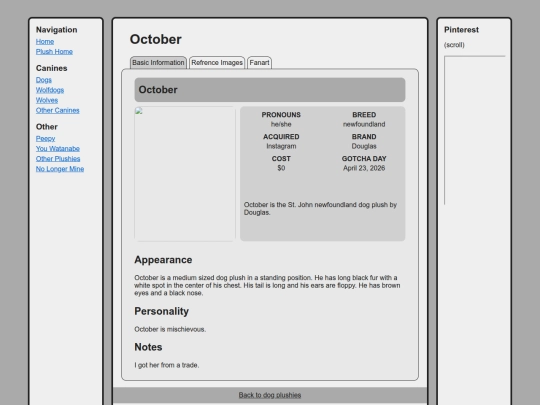Click the appearance paragraph about black fur
Image resolution: width=540 pixels, height=405 pixels.
[x=267, y=285]
